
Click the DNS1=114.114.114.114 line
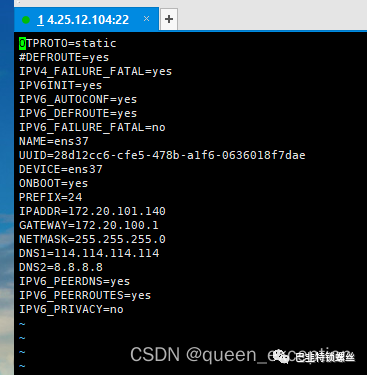(89, 253)
